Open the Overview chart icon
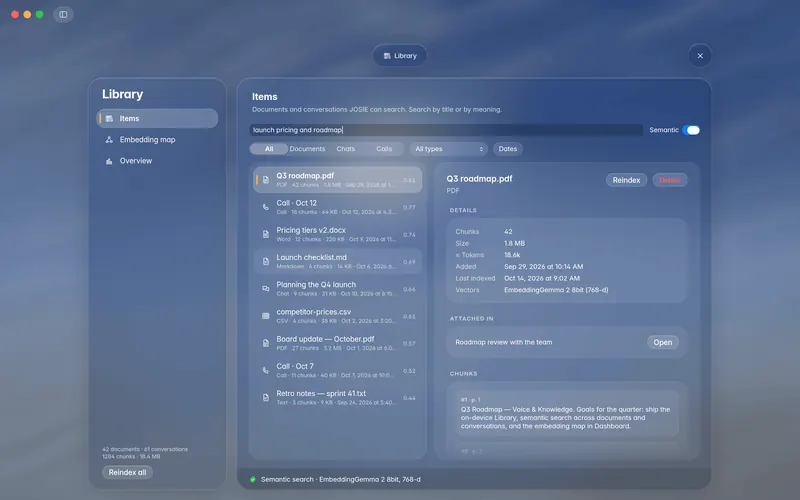 (x=109, y=161)
